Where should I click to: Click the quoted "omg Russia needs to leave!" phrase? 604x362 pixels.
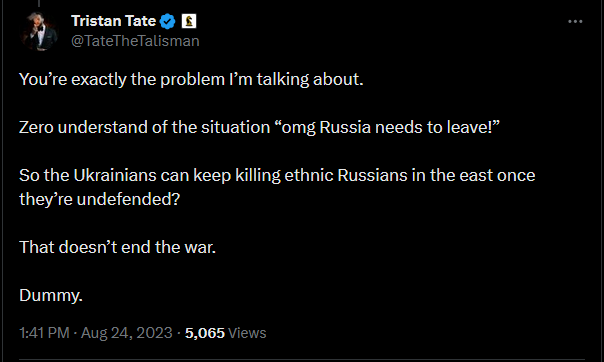coord(387,127)
